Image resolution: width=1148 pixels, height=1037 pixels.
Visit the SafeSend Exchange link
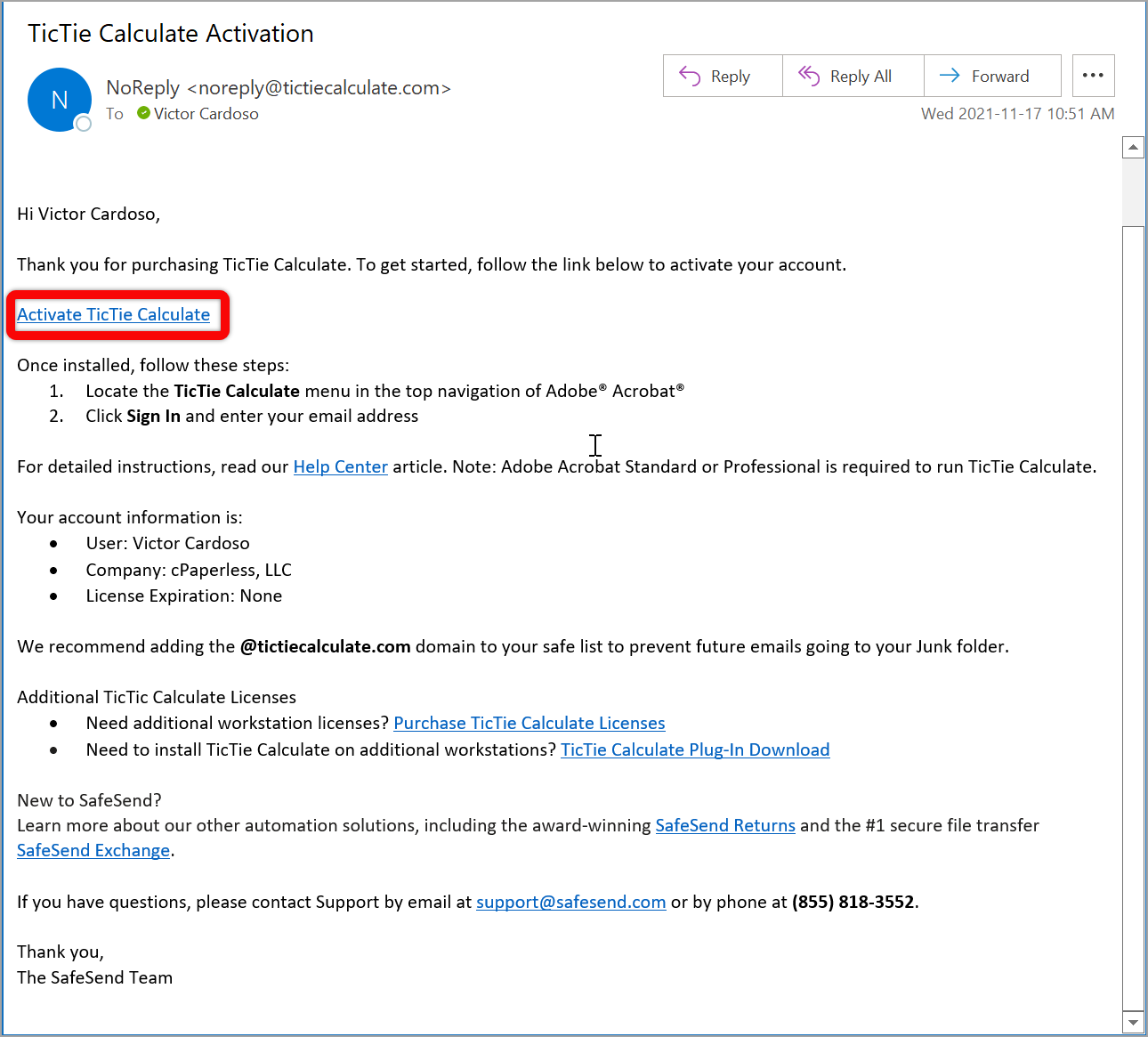93,850
